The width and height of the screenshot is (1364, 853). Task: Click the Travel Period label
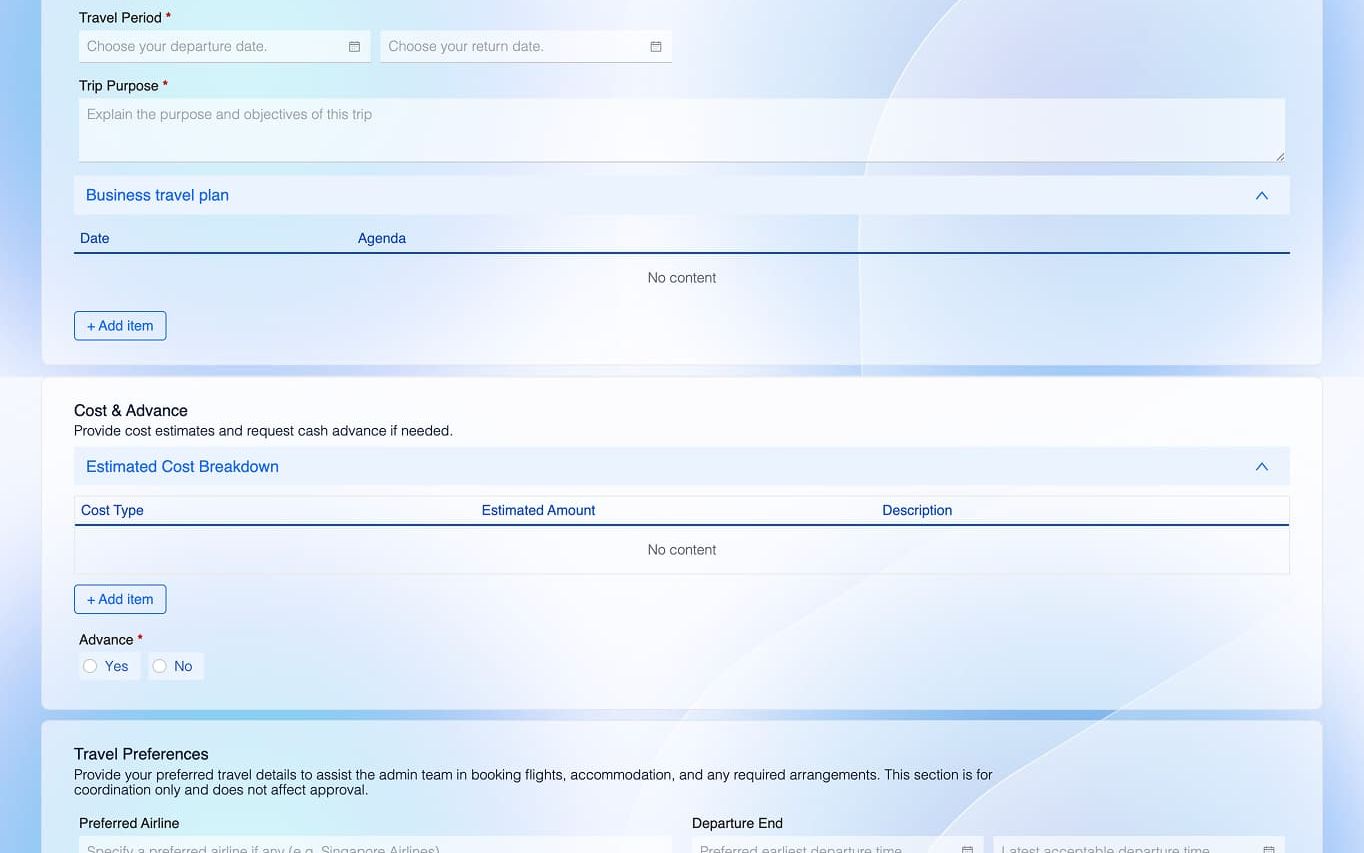(x=120, y=18)
